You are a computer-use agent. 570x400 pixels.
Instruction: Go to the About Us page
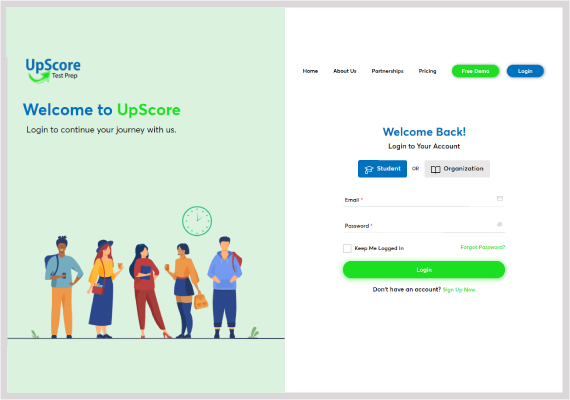[345, 71]
